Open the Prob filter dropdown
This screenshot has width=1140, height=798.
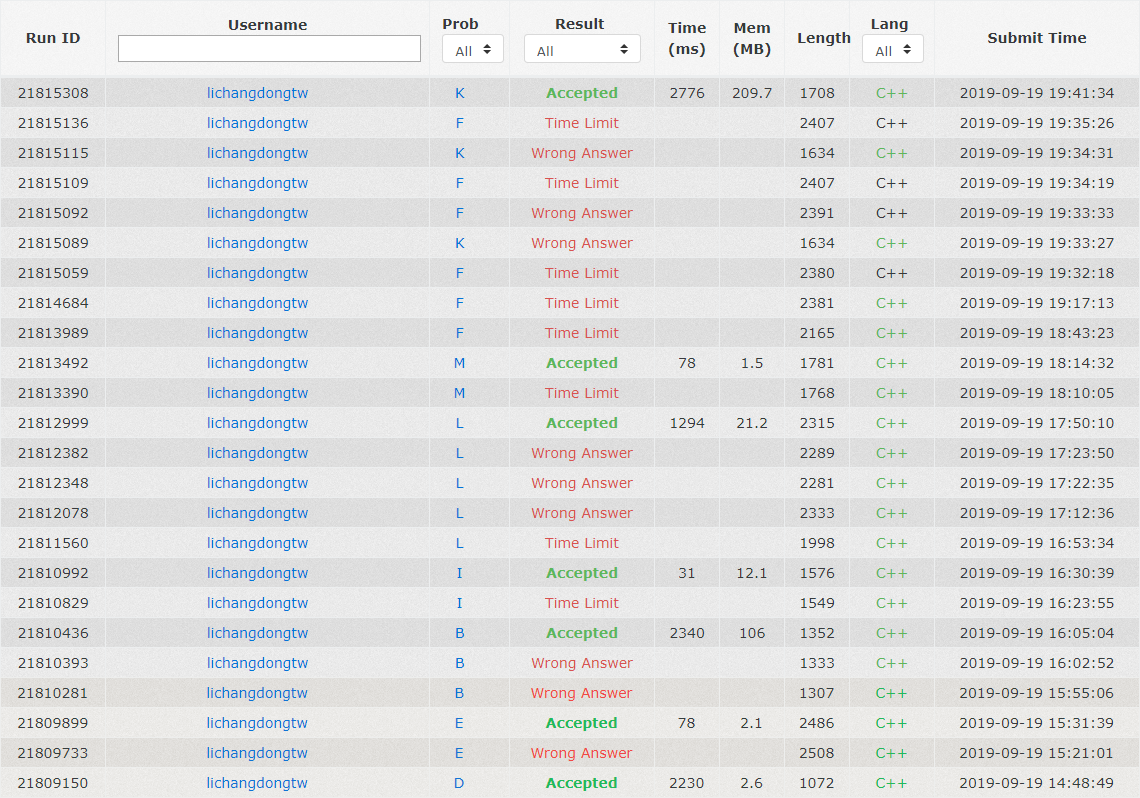(x=473, y=49)
